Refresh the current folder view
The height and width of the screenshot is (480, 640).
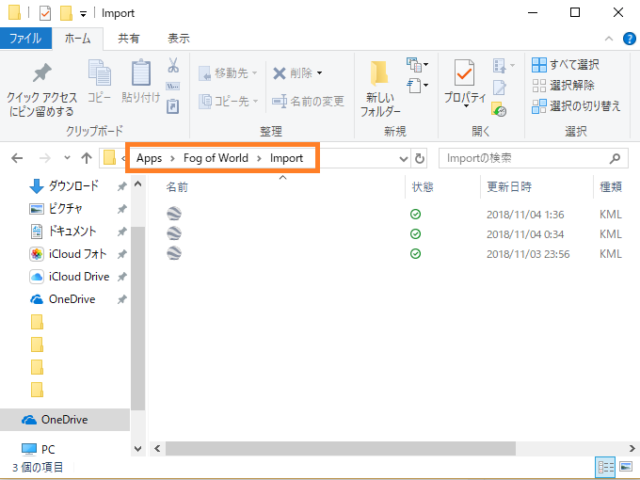pos(419,158)
